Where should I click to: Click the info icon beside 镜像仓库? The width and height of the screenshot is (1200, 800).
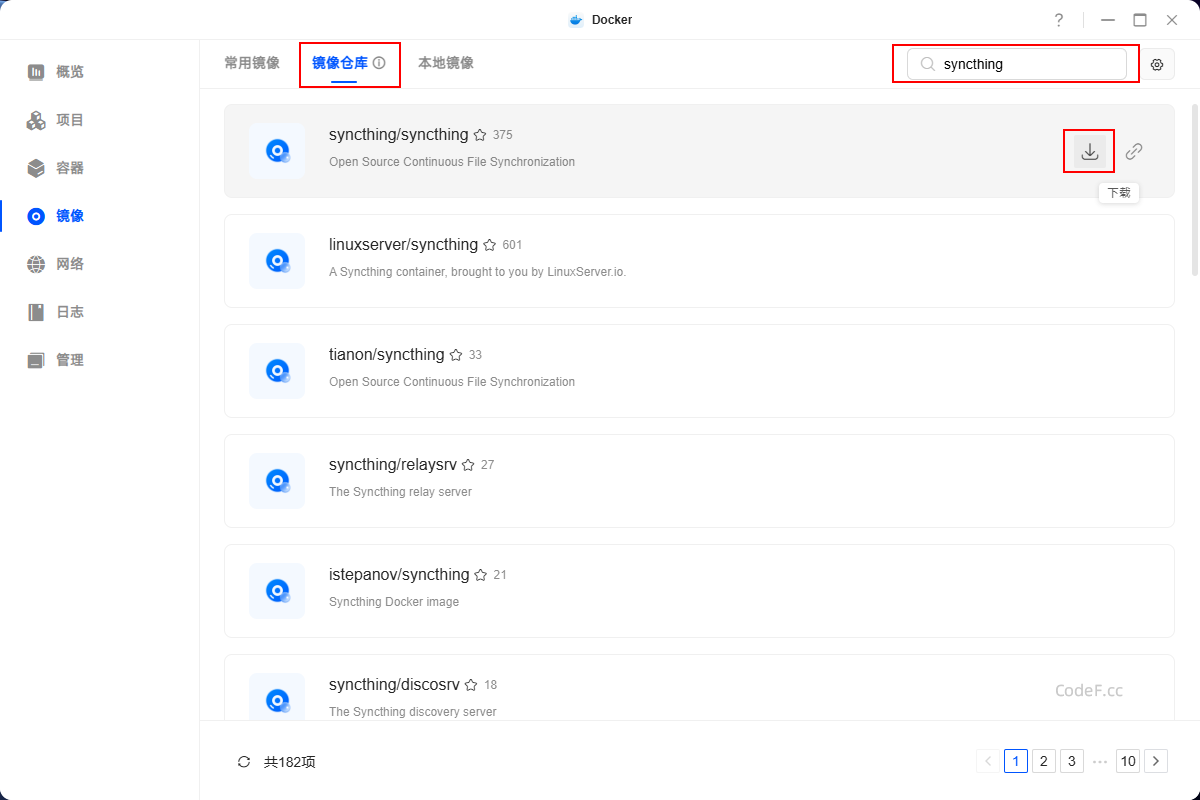[x=379, y=62]
